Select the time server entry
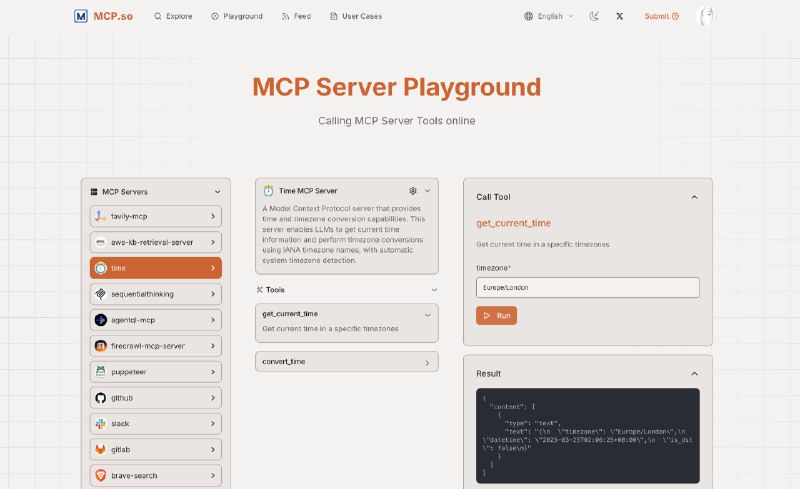 point(156,268)
